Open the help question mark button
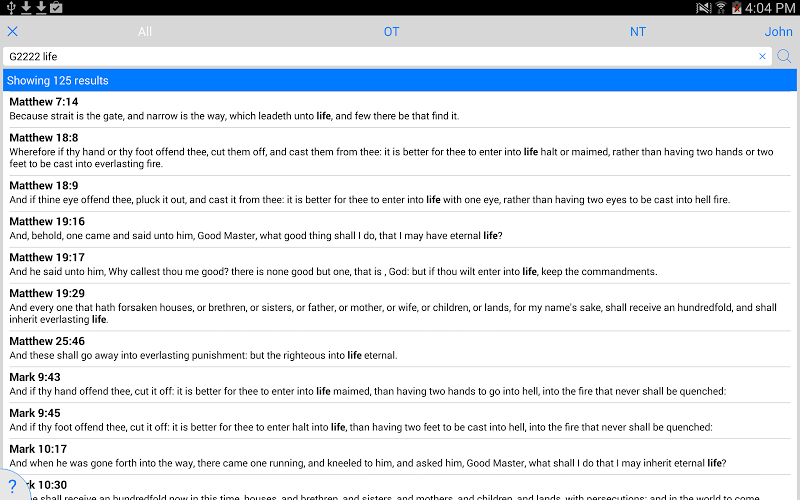Viewport: 800px width, 500px height. tap(13, 486)
